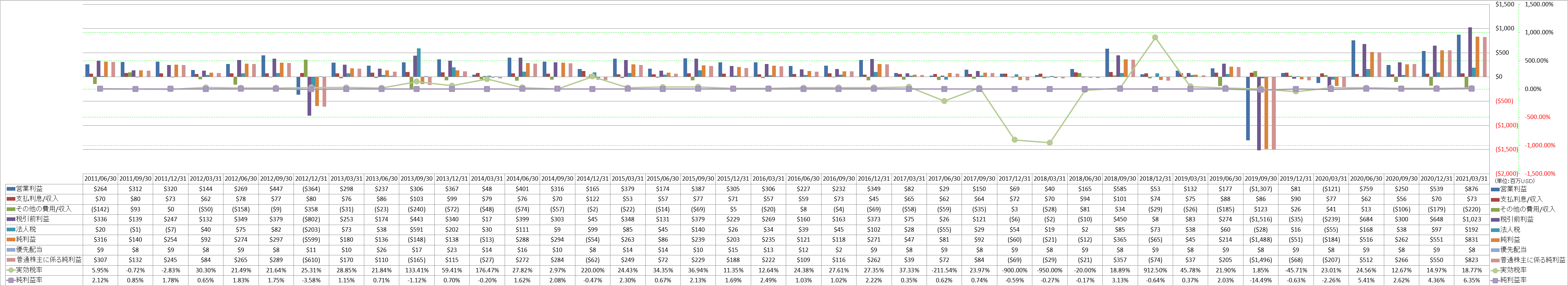
Task: Click 法人税 value $591 for 2013/09/30
Action: (416, 229)
